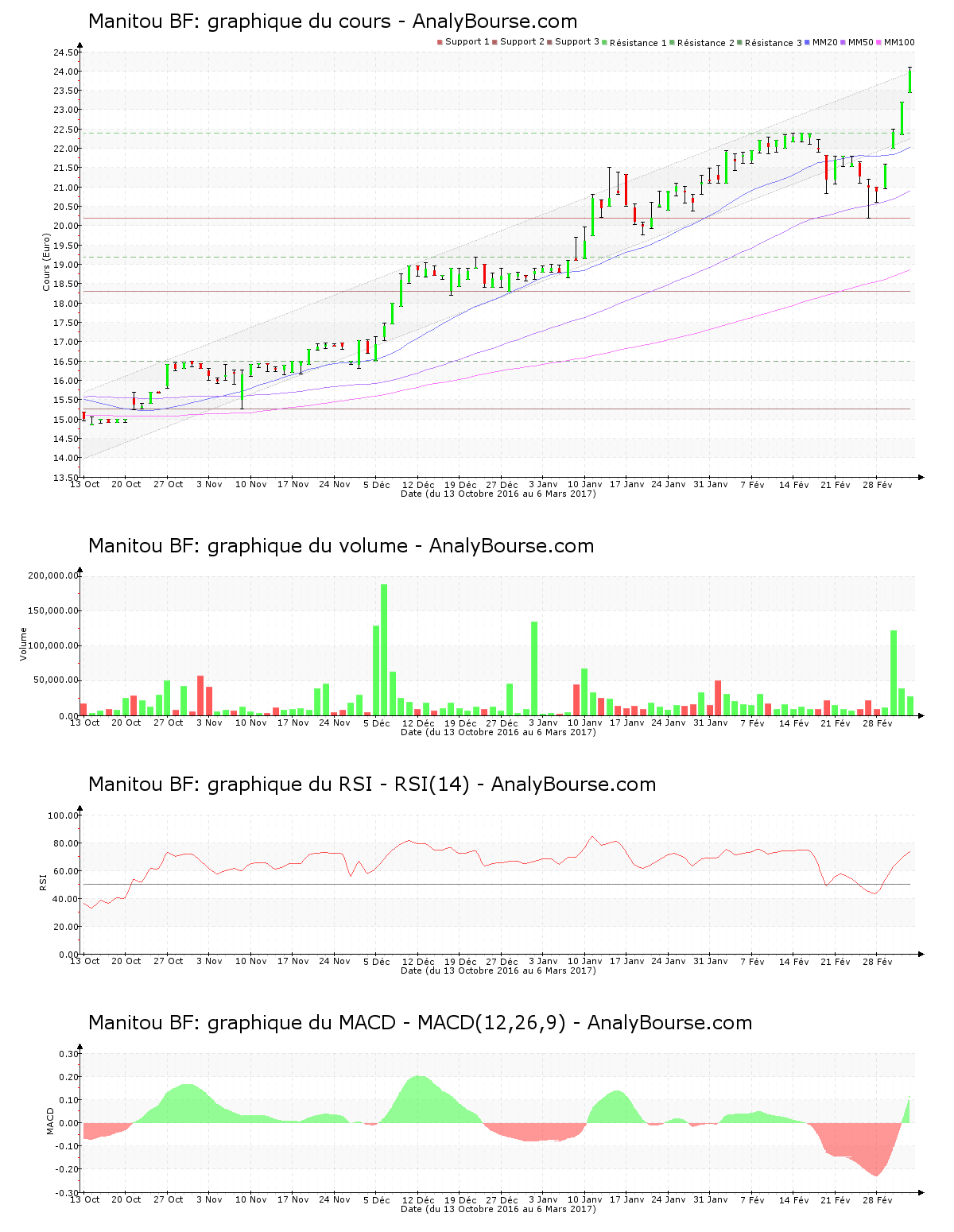Click the 80.00 RSI axis value
954x1232 pixels.
[66, 843]
